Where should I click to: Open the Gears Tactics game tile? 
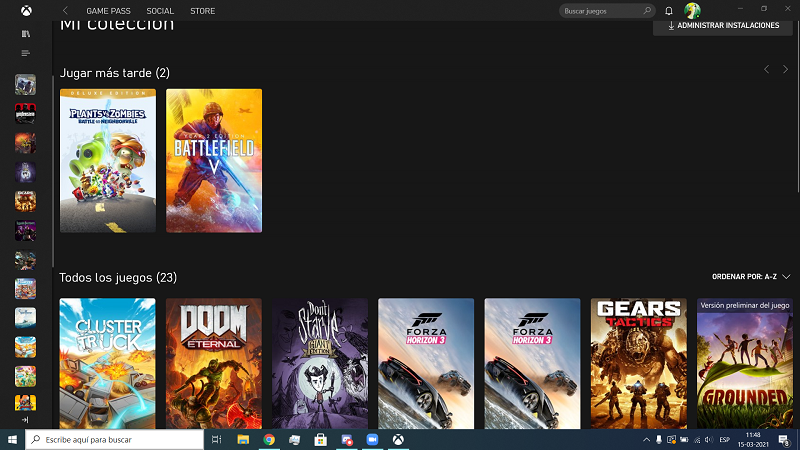coord(639,363)
